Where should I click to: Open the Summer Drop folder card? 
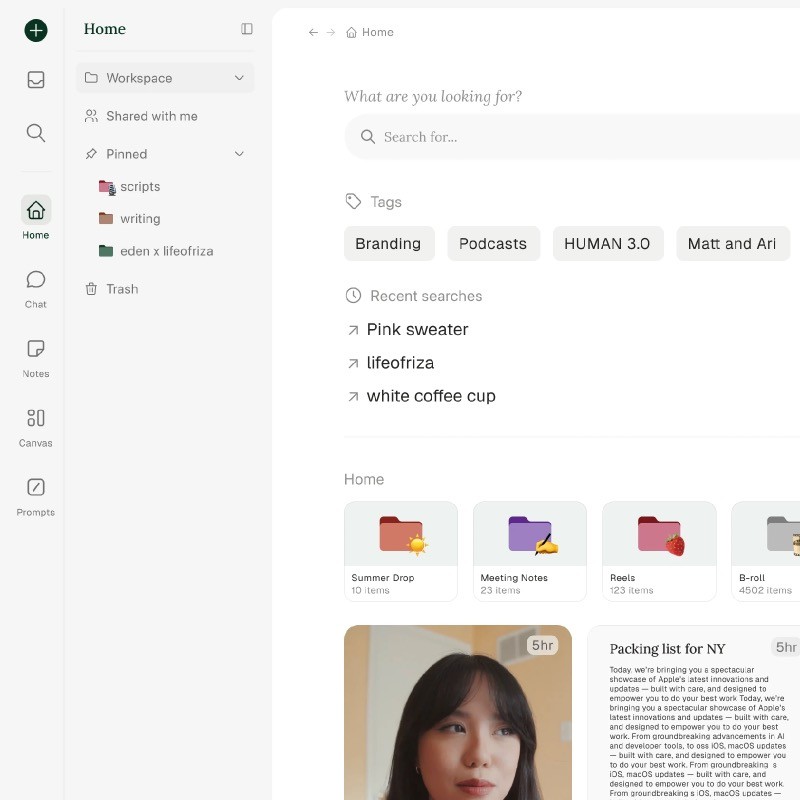coord(401,551)
